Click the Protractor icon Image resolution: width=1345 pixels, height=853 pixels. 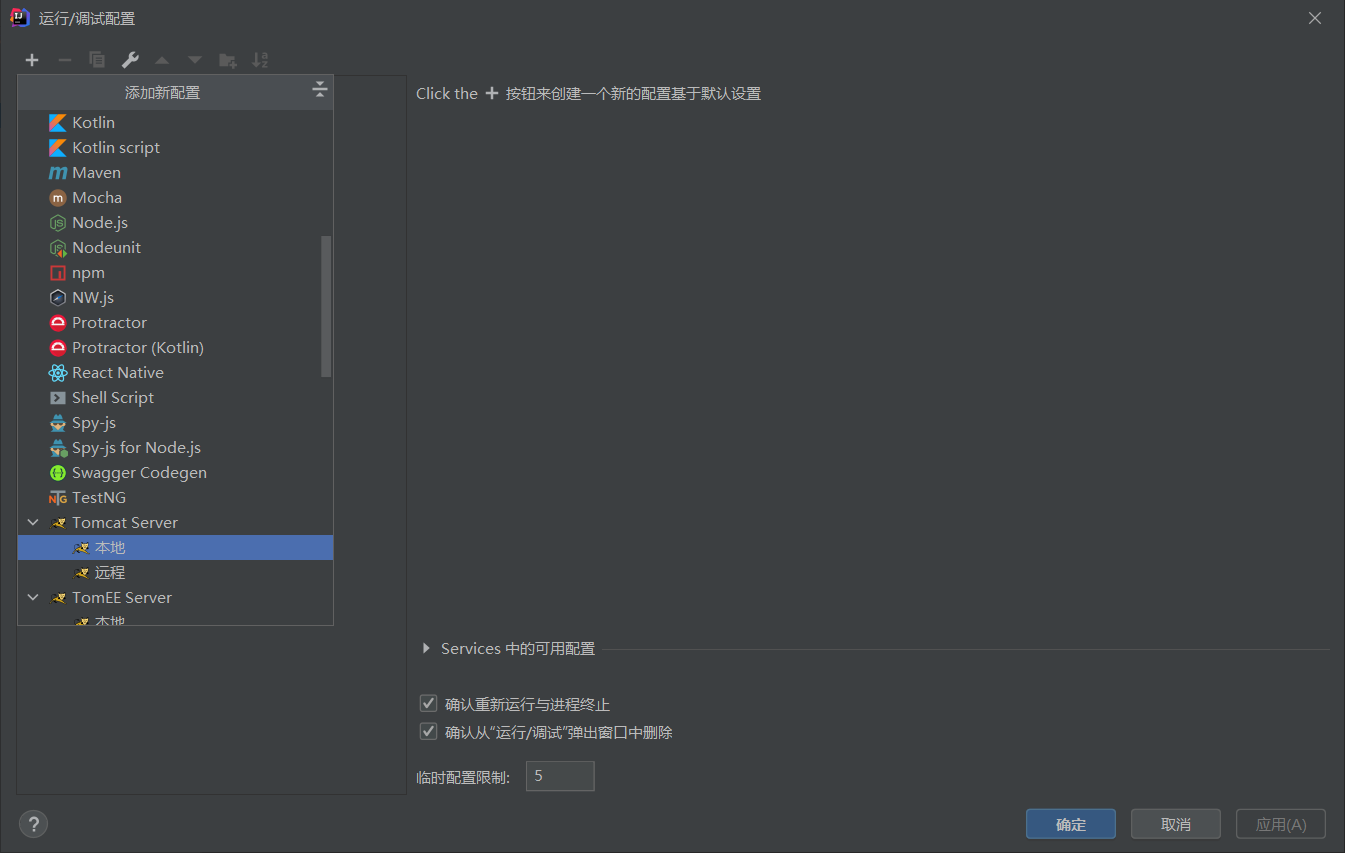(58, 322)
